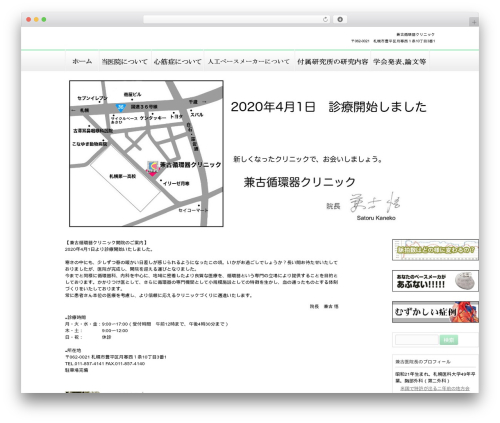
Task: Click the browser reload icon
Action: pos(325,20)
